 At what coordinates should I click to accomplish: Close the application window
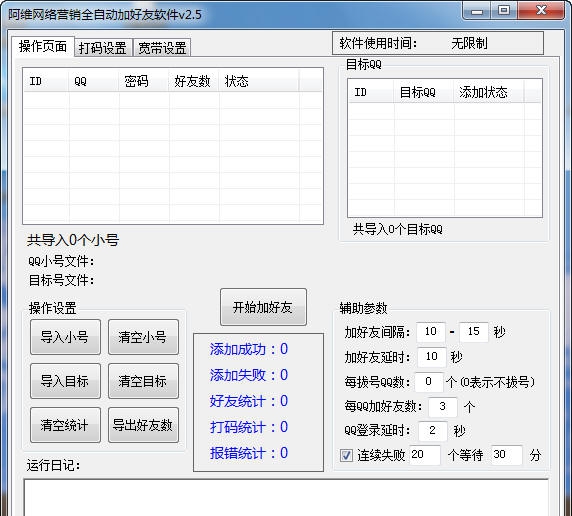click(x=541, y=11)
